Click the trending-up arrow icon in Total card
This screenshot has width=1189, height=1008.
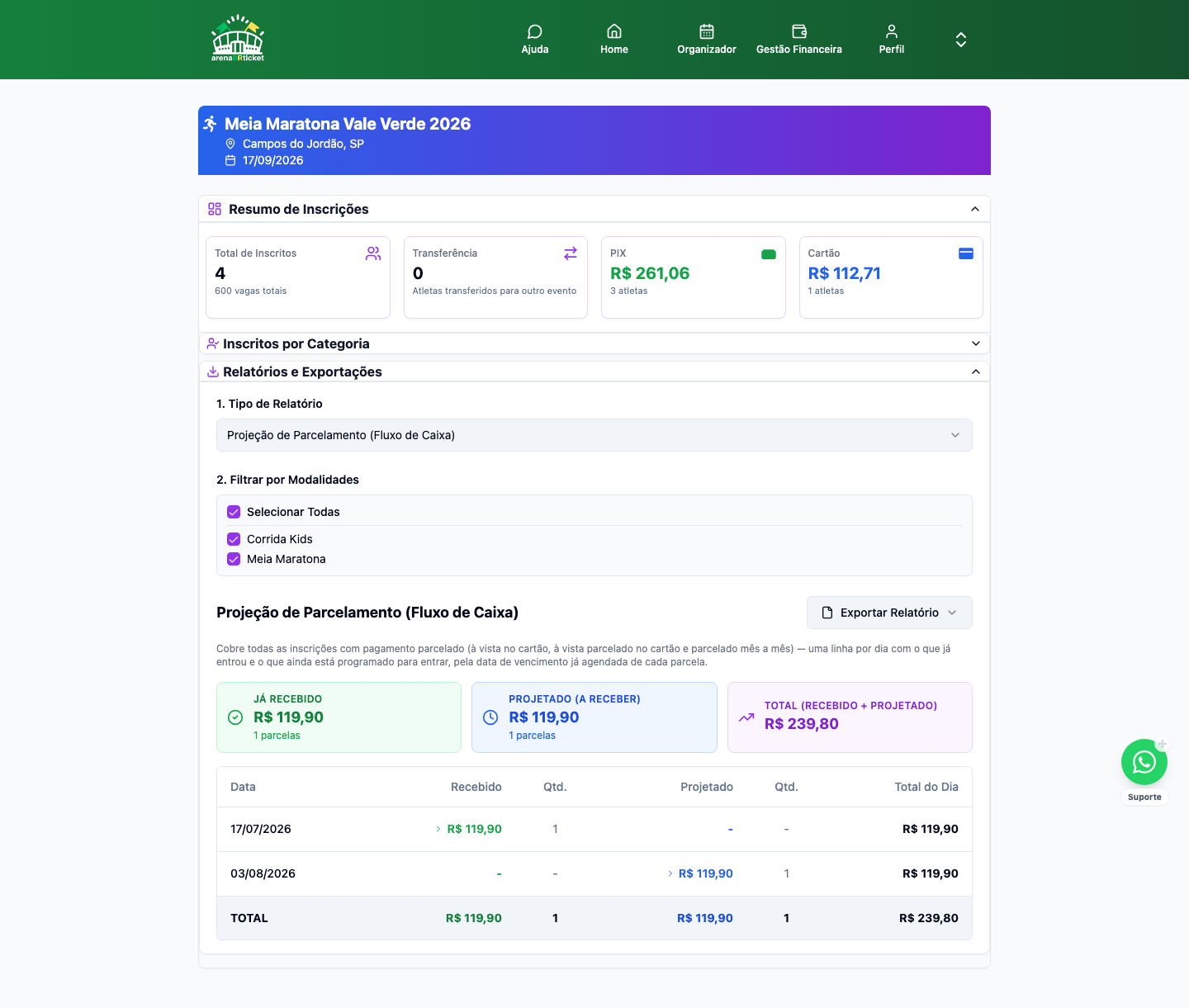tap(746, 717)
